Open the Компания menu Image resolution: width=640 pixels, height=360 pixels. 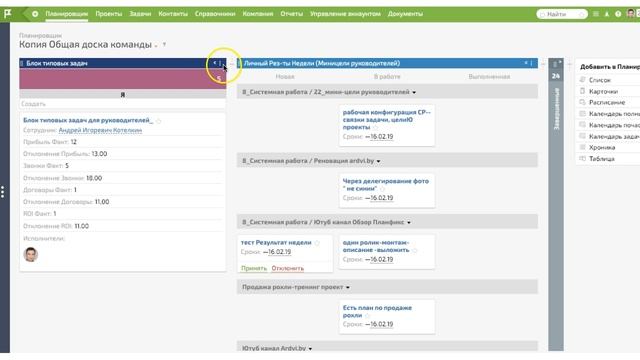[x=258, y=14]
